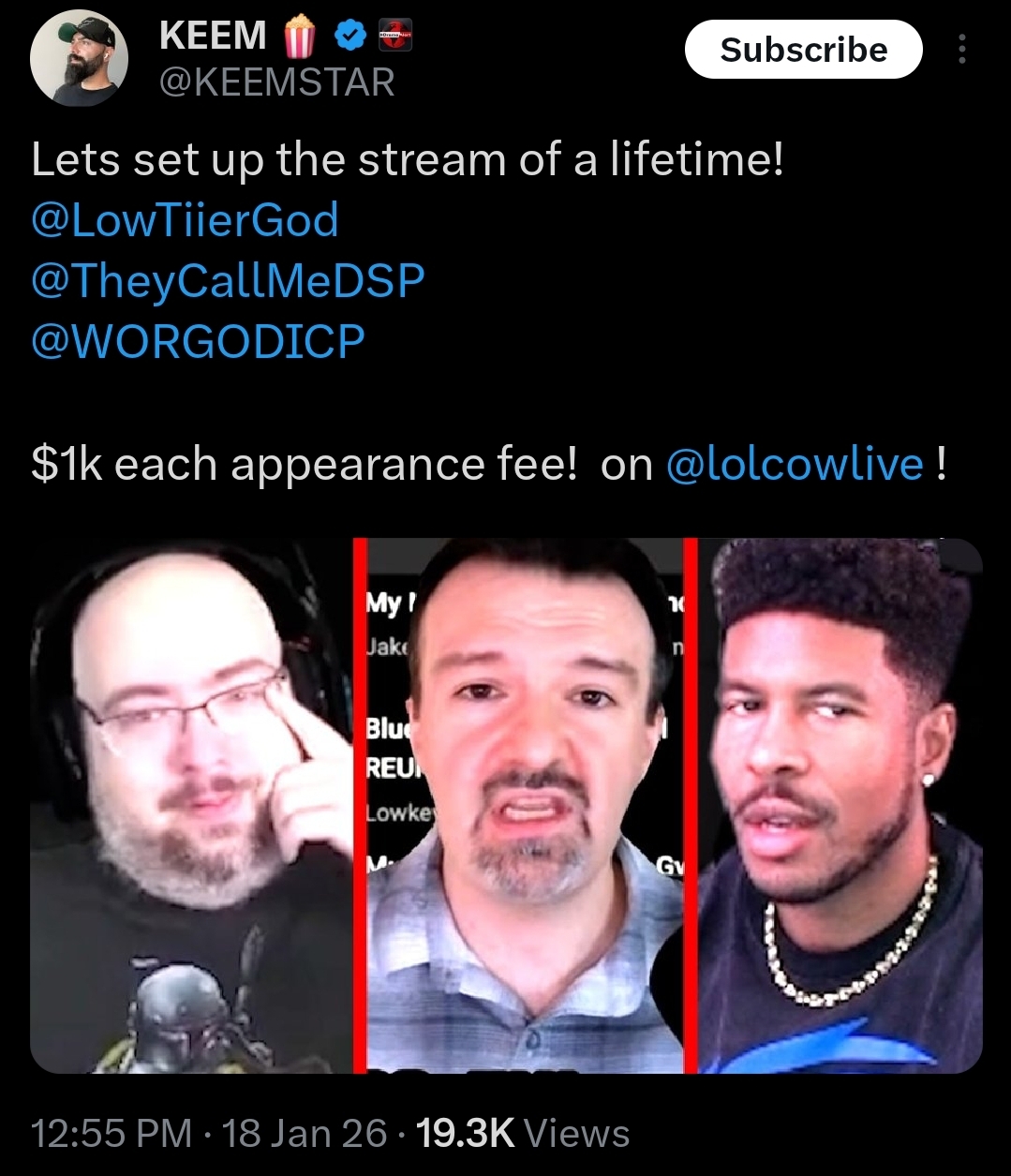Viewport: 1011px width, 1176px height.
Task: Open the three-dot more options menu
Action: tap(961, 50)
